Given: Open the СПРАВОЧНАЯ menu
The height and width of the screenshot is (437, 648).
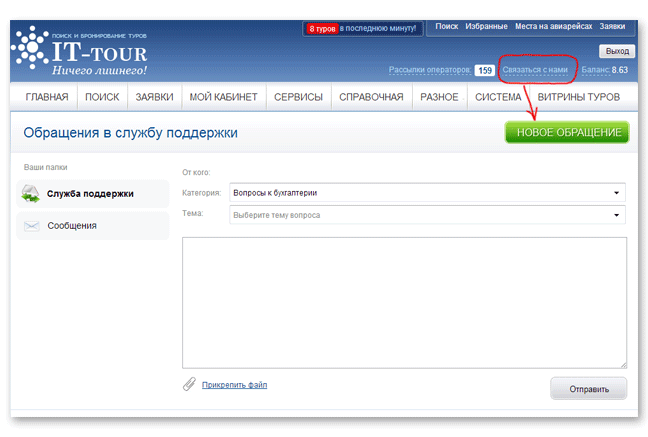Looking at the screenshot, I should point(371,97).
